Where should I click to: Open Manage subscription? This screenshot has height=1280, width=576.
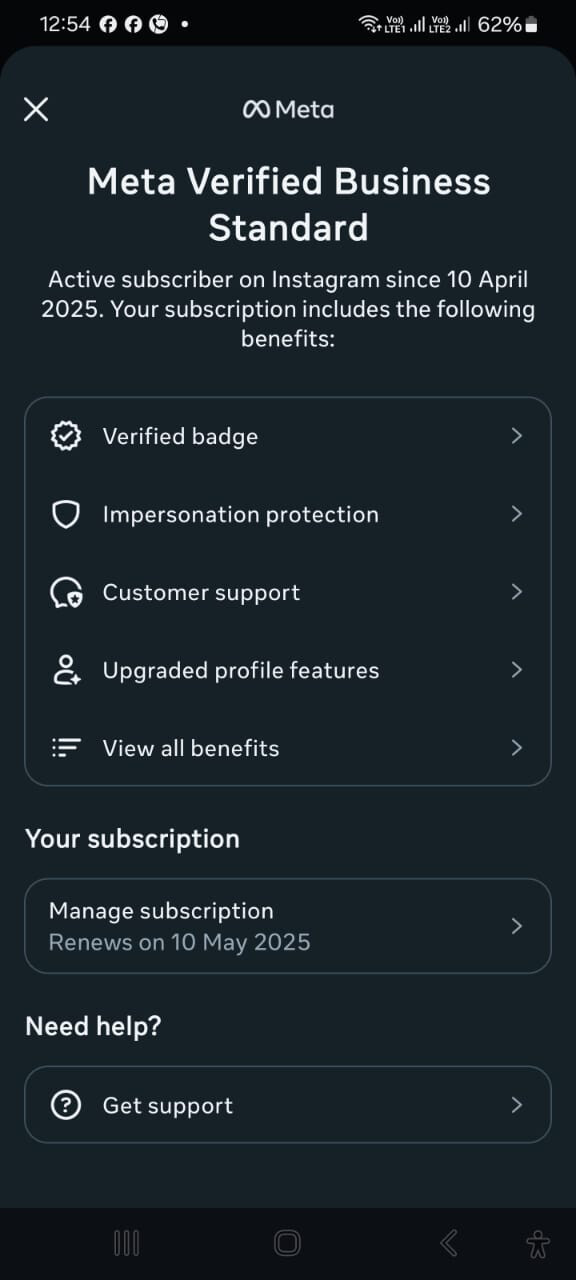(288, 926)
